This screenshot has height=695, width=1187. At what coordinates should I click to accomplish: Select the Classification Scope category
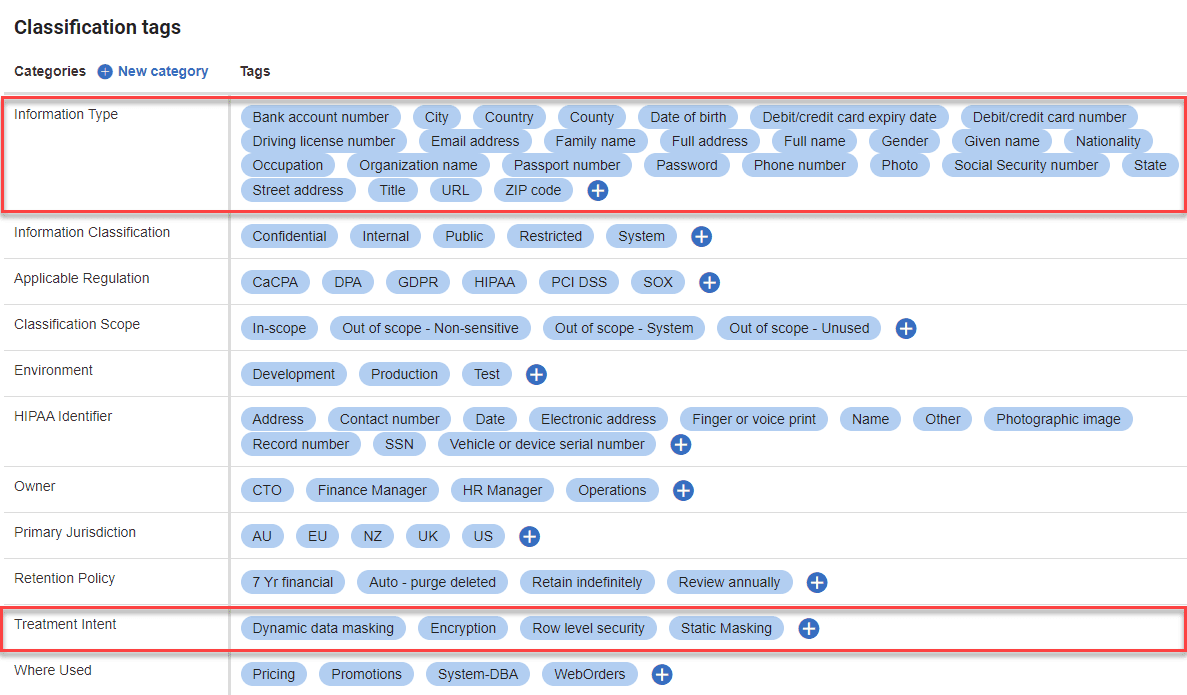pos(77,324)
